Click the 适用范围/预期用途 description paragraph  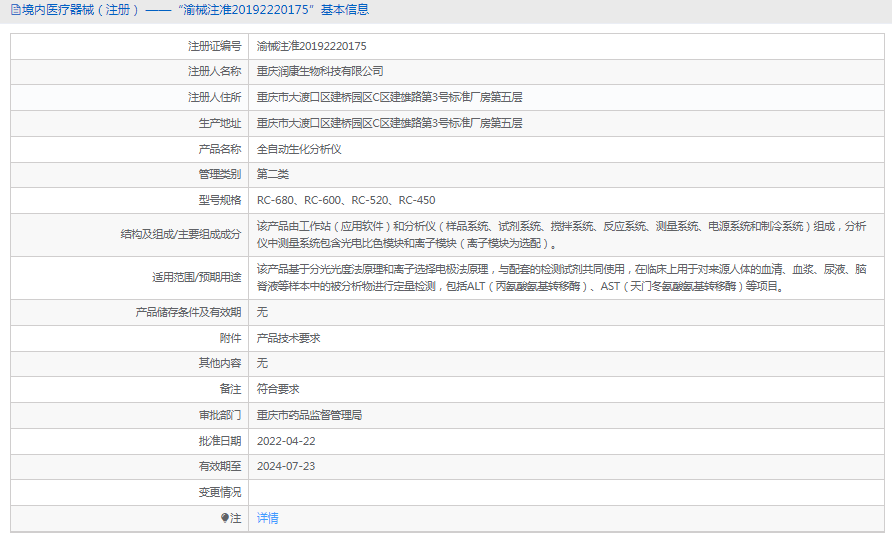pos(561,278)
